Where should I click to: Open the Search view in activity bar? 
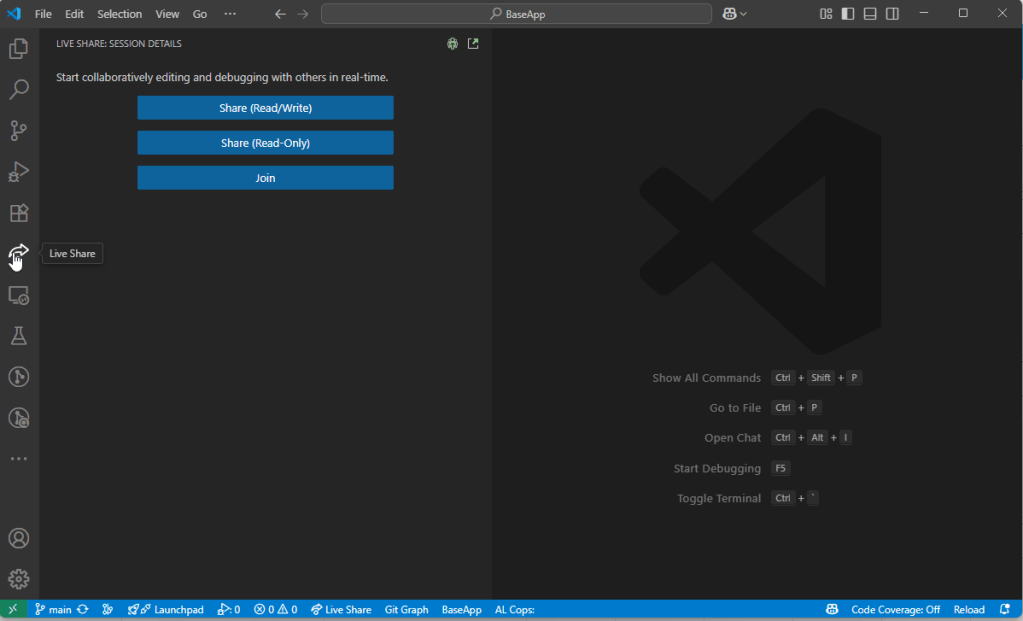tap(18, 89)
